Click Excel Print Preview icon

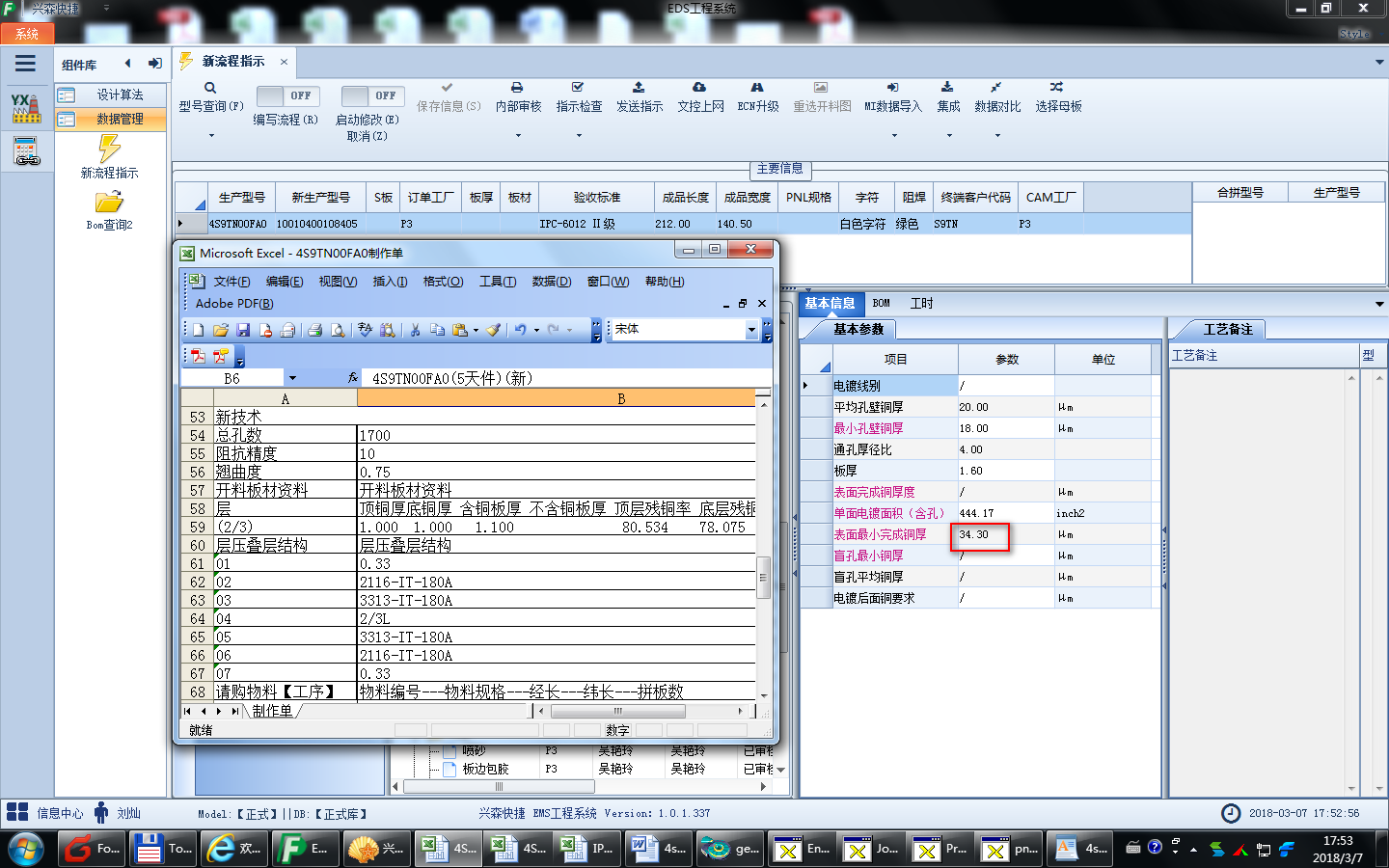338,330
